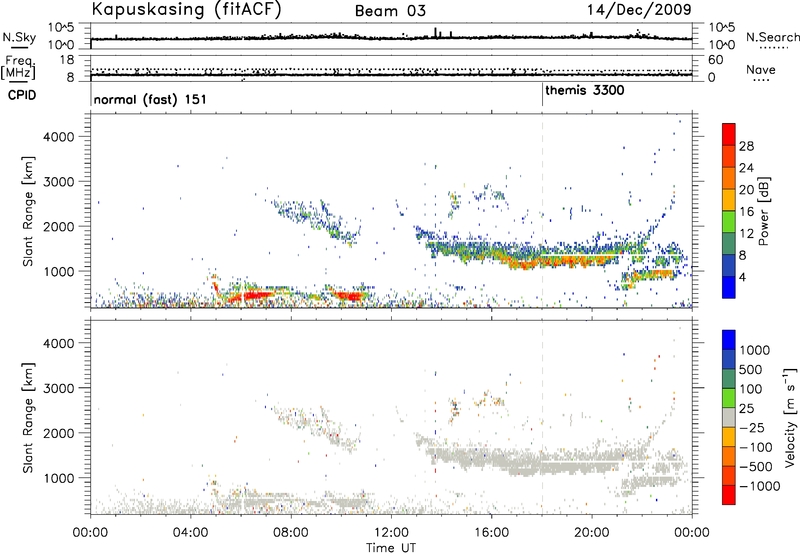Select the "Velocity [m s-1]" colorbar title
800x554 pixels.
tap(790, 417)
